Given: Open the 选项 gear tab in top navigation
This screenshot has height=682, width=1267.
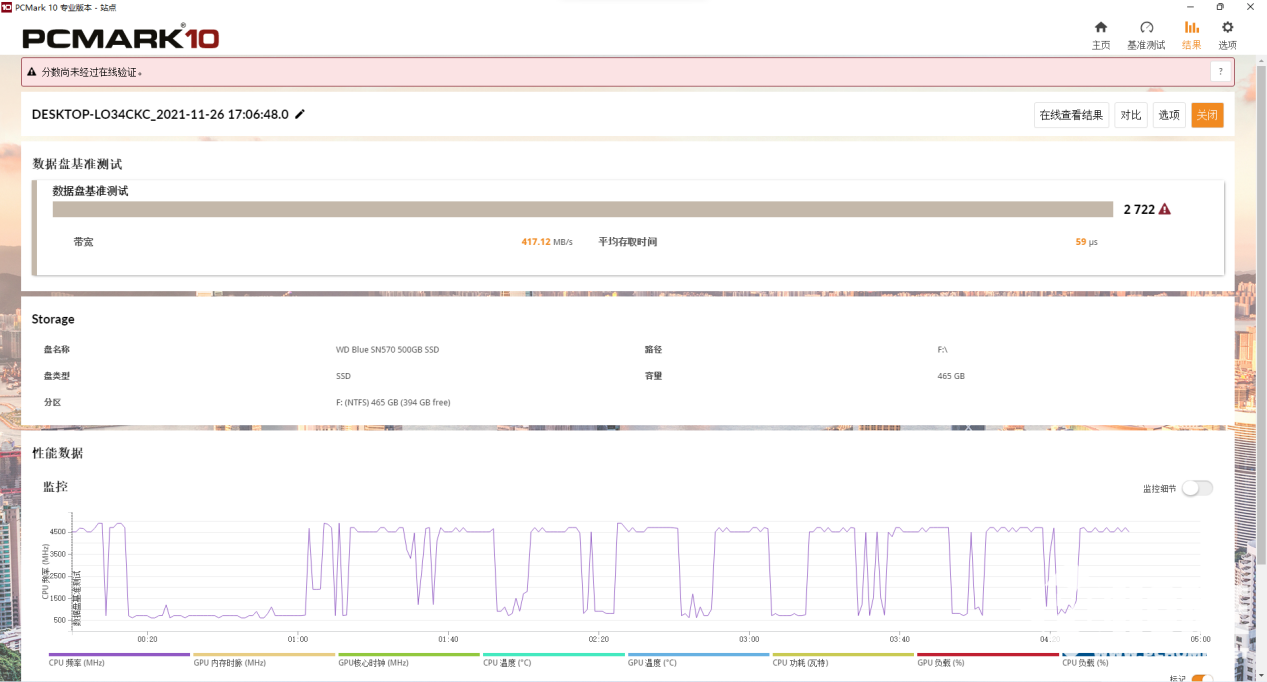Looking at the screenshot, I should (x=1227, y=35).
